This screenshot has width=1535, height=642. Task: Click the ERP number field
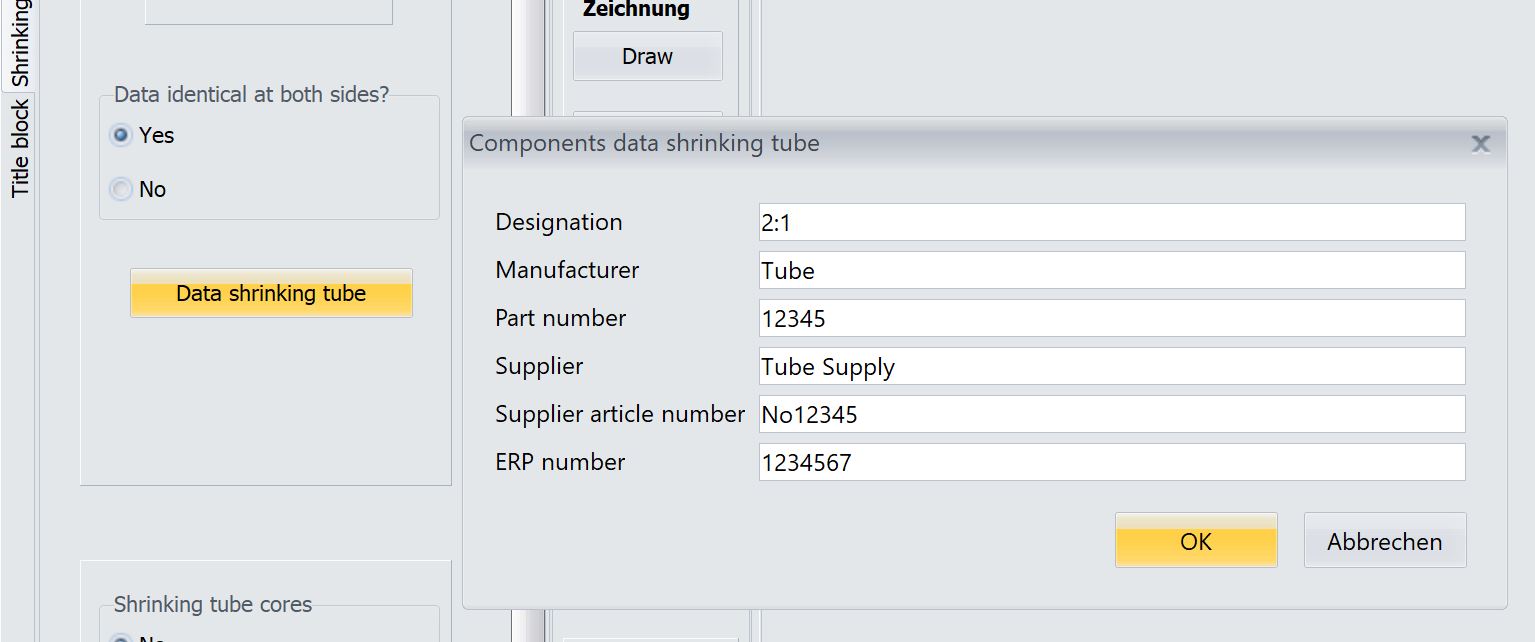pos(1111,462)
